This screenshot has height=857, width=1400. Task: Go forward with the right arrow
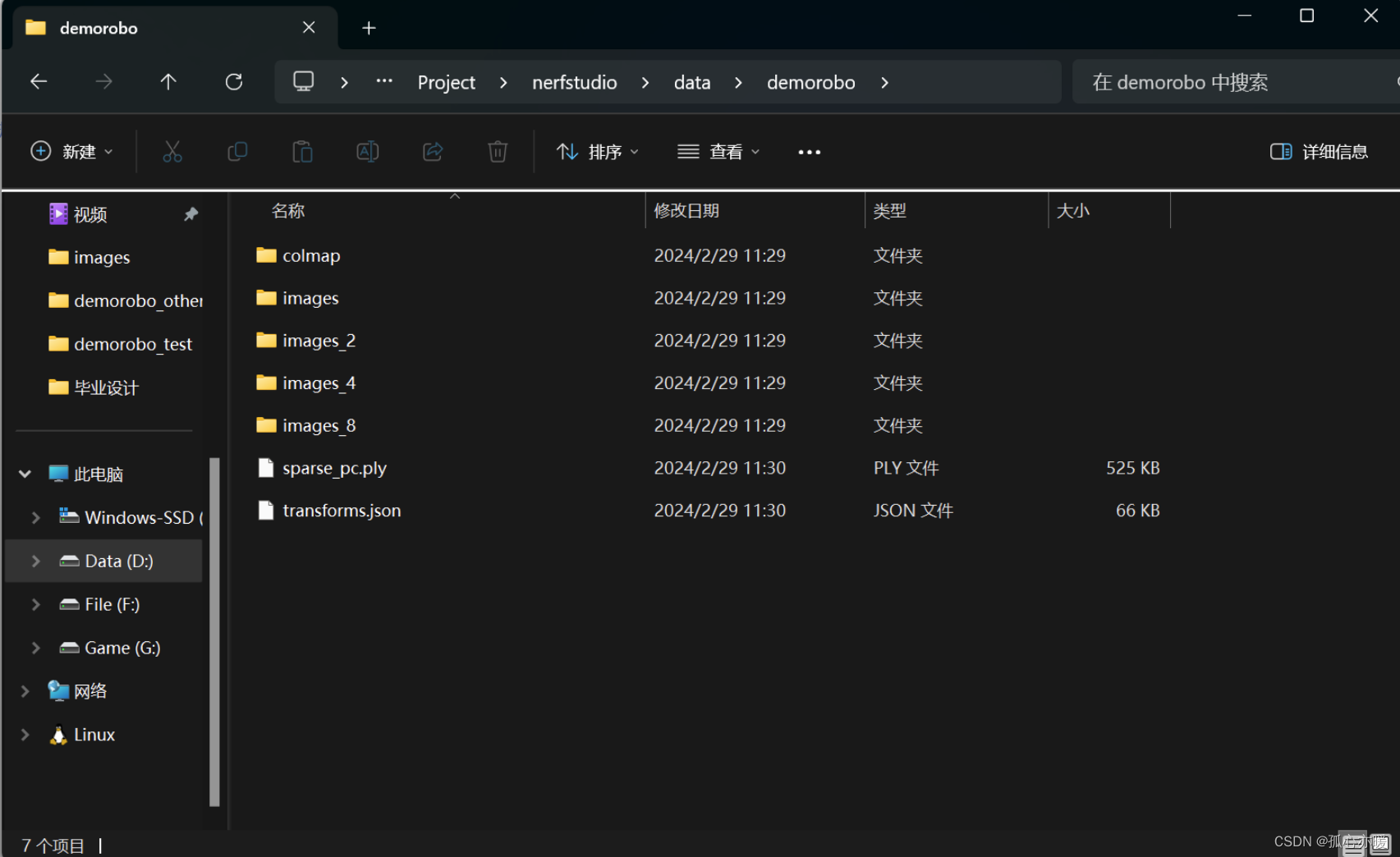click(x=103, y=81)
